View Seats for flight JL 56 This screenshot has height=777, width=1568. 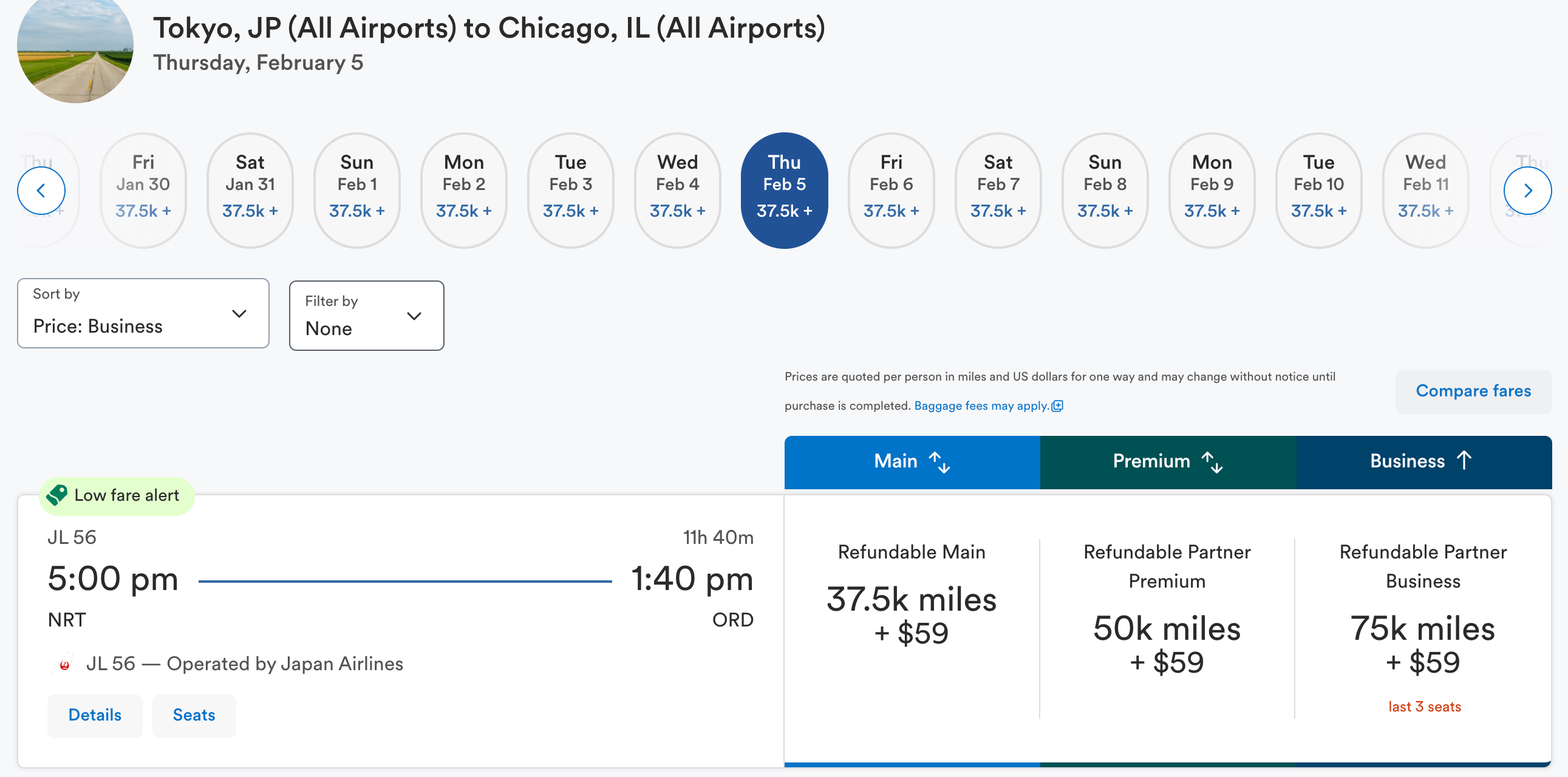tap(194, 715)
